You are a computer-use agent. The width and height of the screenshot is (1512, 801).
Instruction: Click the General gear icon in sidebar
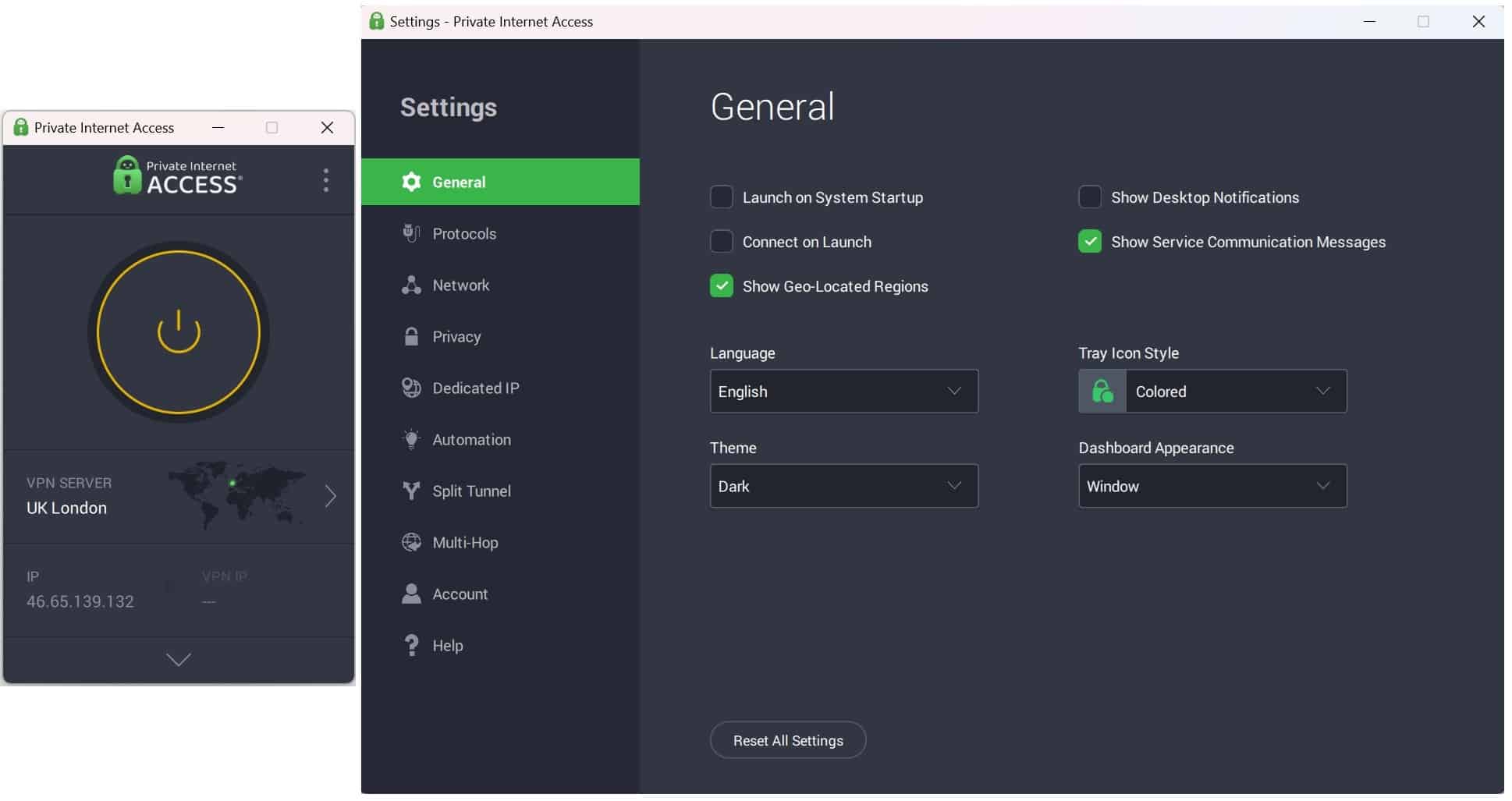(x=411, y=182)
